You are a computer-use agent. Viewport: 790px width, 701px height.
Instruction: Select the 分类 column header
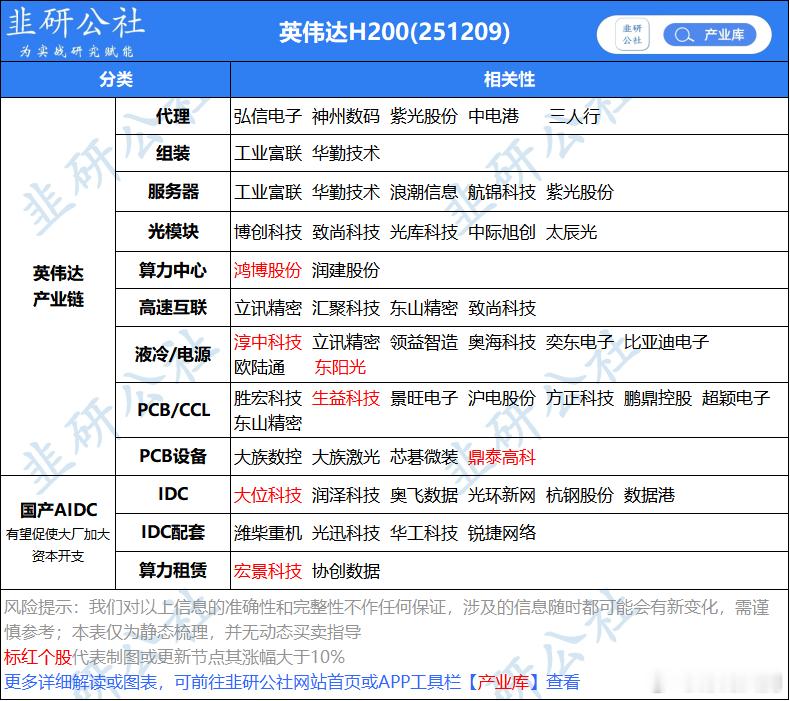click(x=116, y=80)
